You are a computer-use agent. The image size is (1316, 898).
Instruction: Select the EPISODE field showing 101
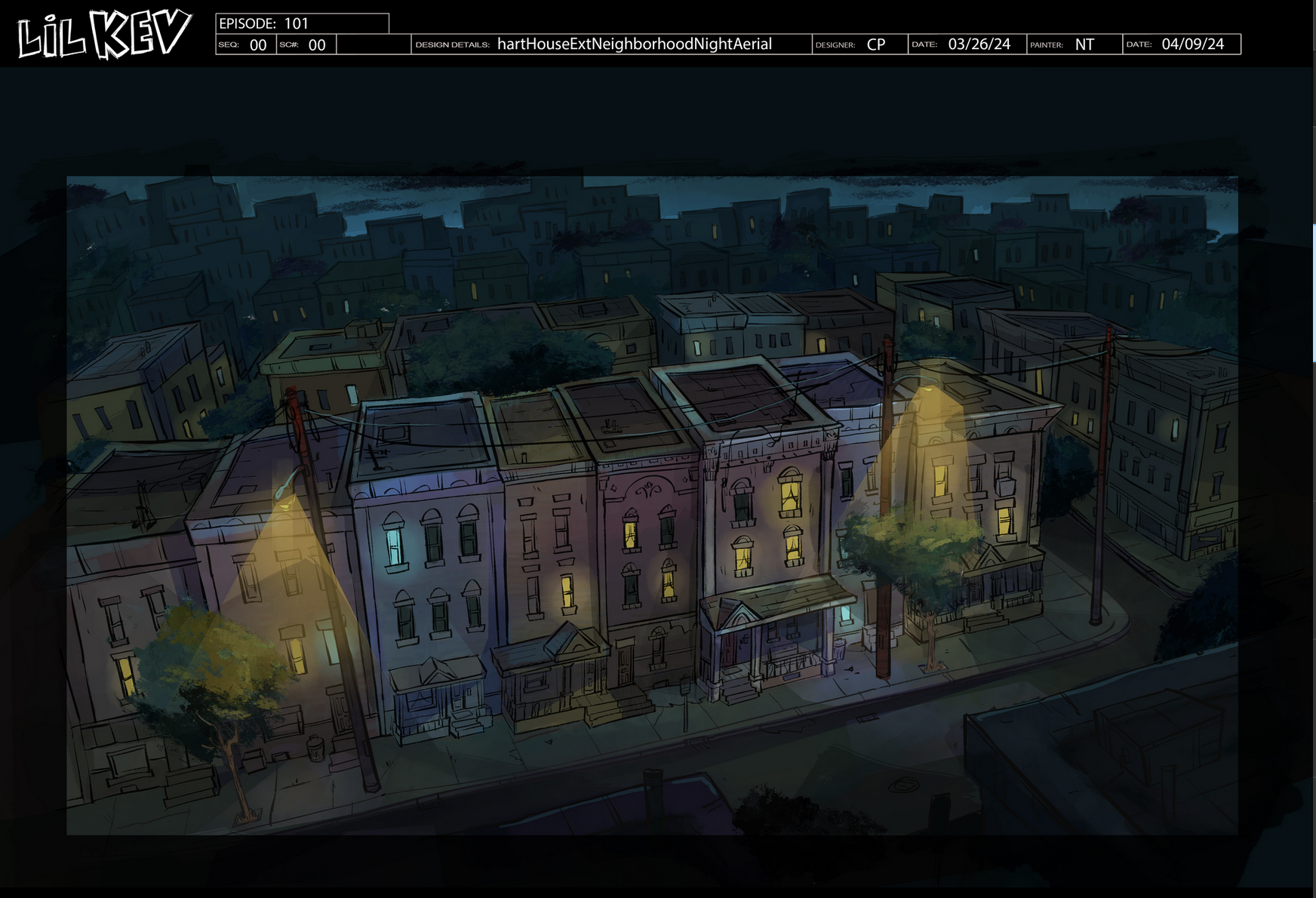[x=302, y=23]
